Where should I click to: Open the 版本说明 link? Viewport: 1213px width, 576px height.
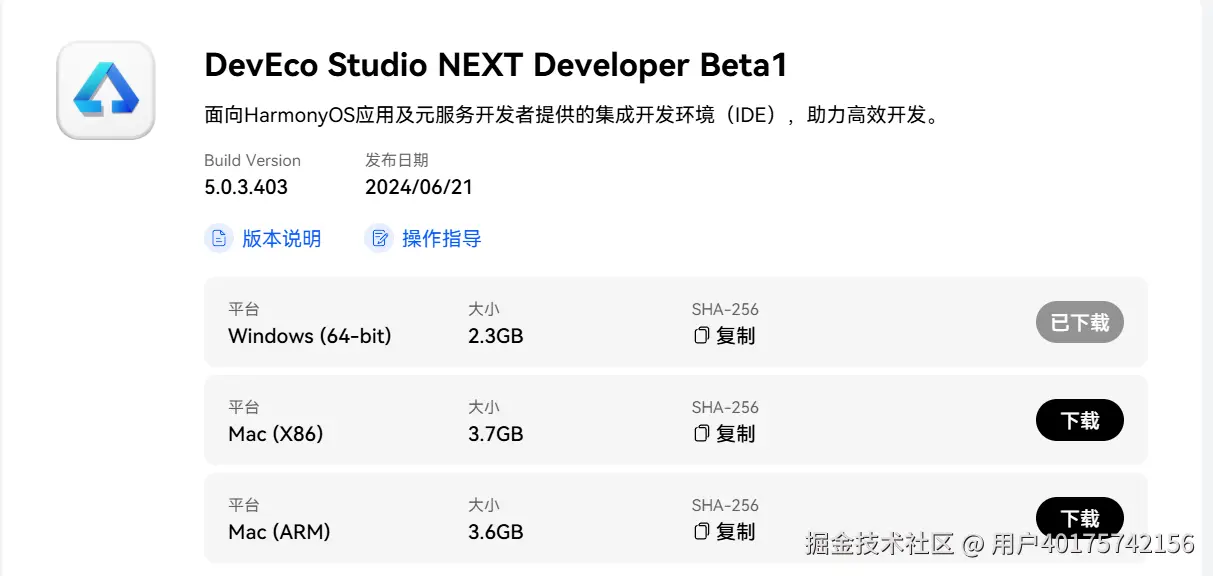coord(281,239)
